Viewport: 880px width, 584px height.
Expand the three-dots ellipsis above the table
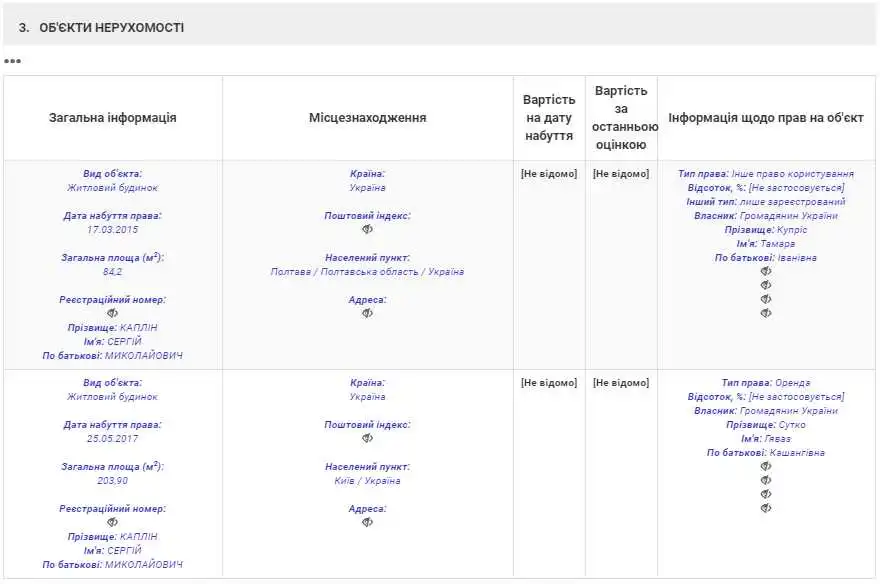pos(12,61)
